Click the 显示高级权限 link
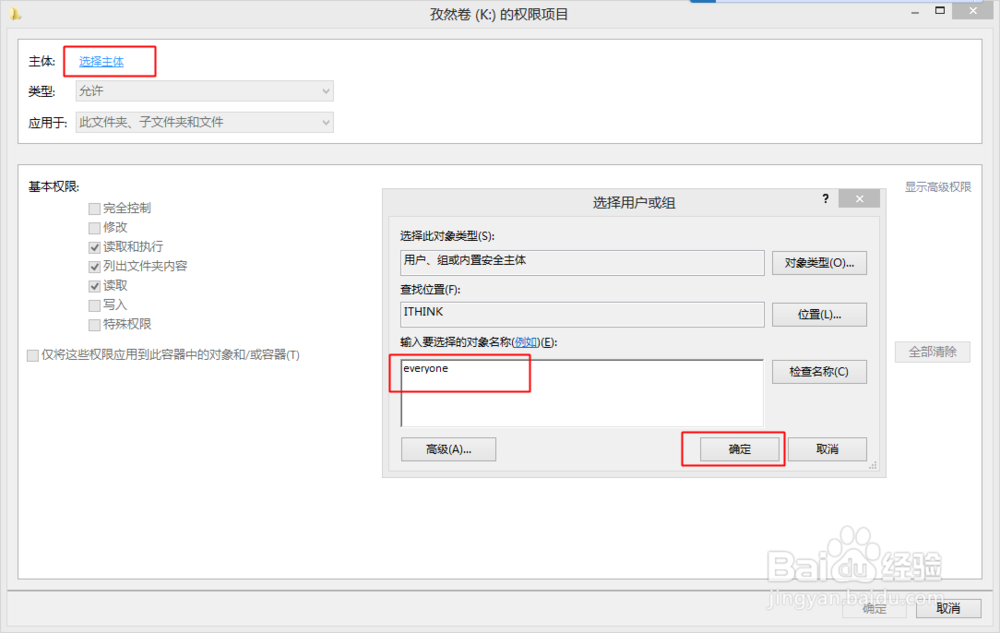1000x633 pixels. 938,187
